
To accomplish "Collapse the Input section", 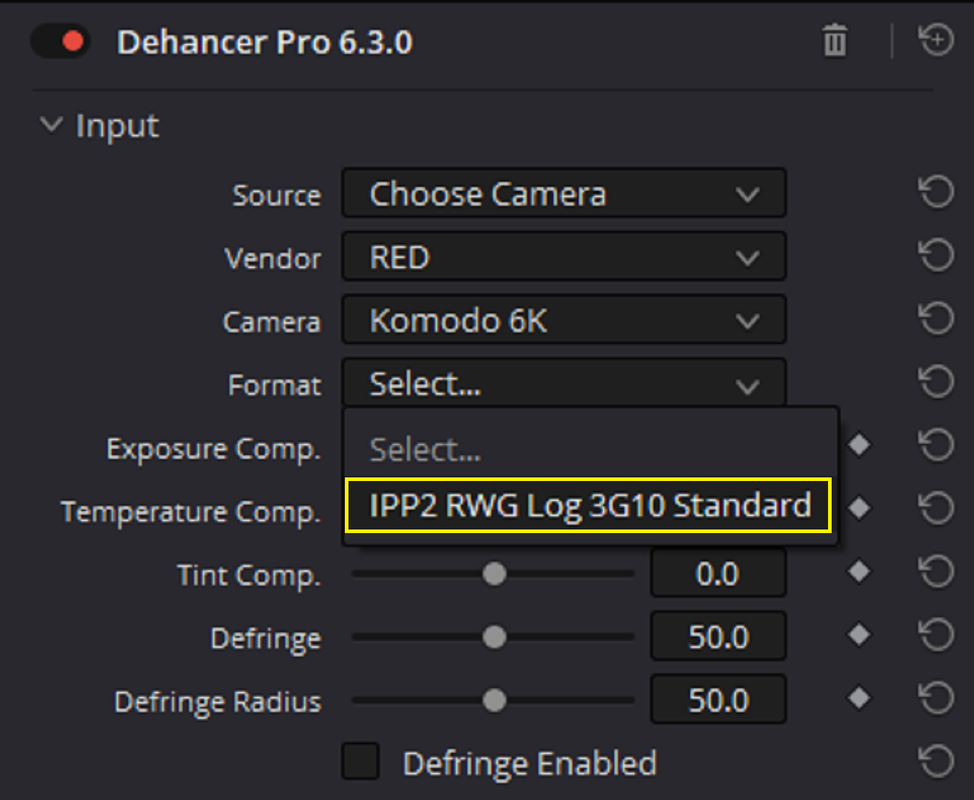I will click(51, 124).
